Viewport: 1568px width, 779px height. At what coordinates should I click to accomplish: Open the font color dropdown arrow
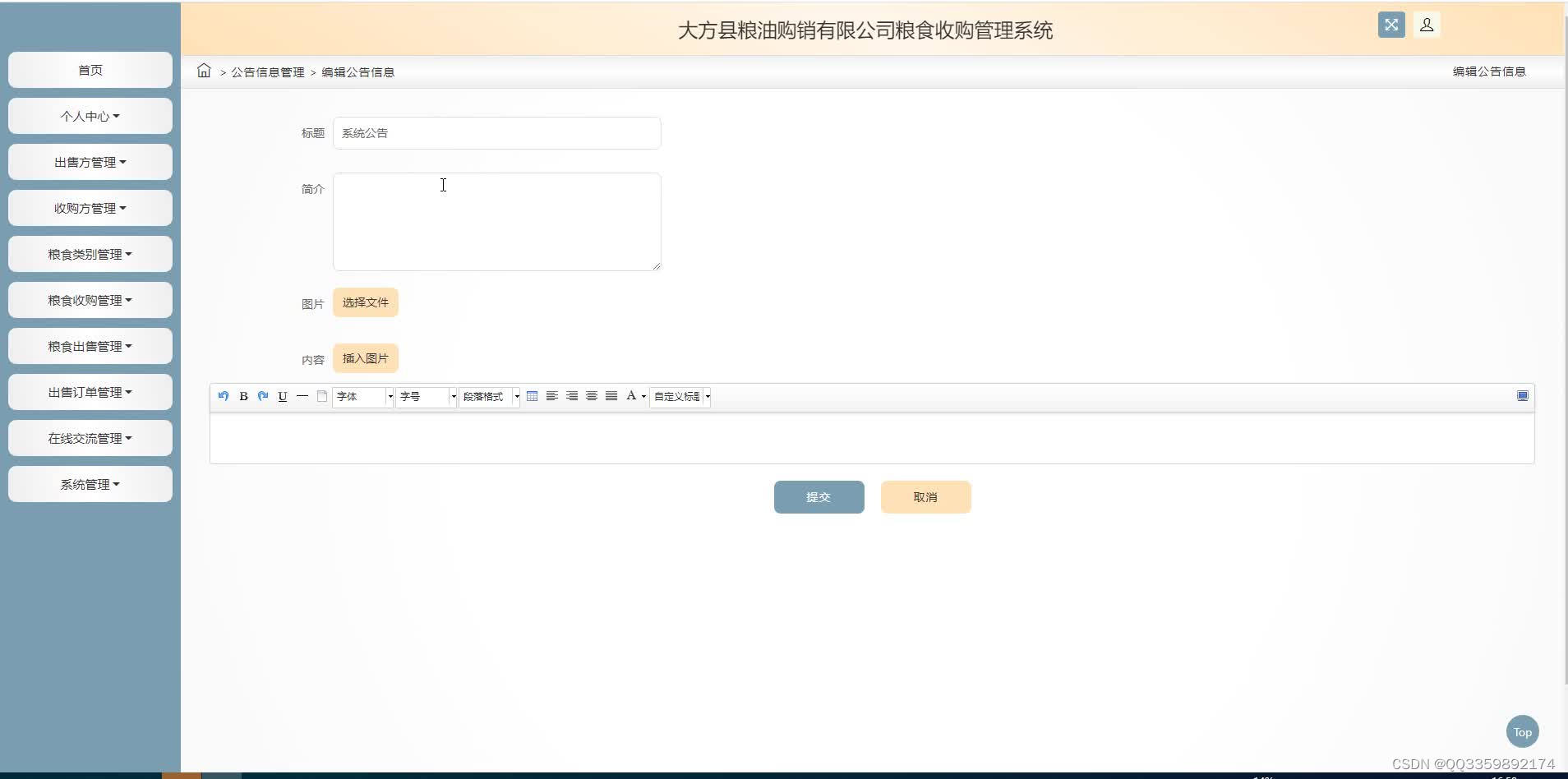(643, 396)
